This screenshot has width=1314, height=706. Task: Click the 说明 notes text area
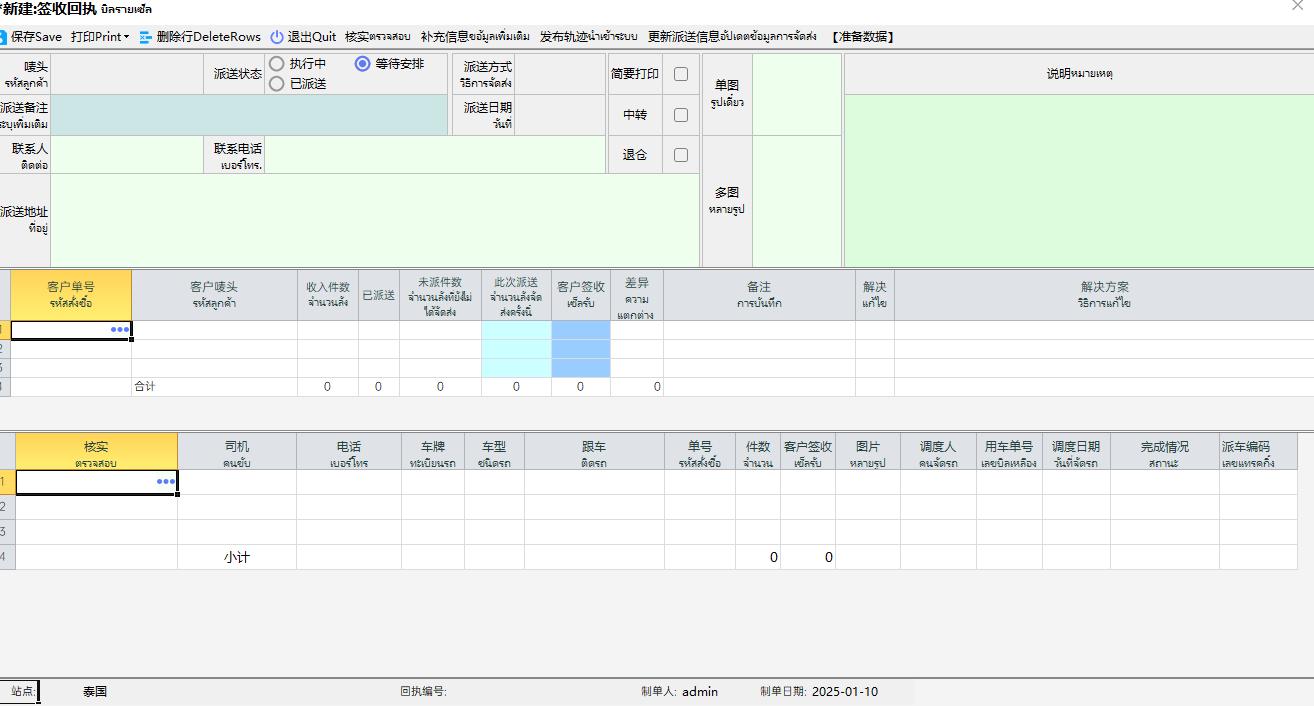pyautogui.click(x=1079, y=180)
